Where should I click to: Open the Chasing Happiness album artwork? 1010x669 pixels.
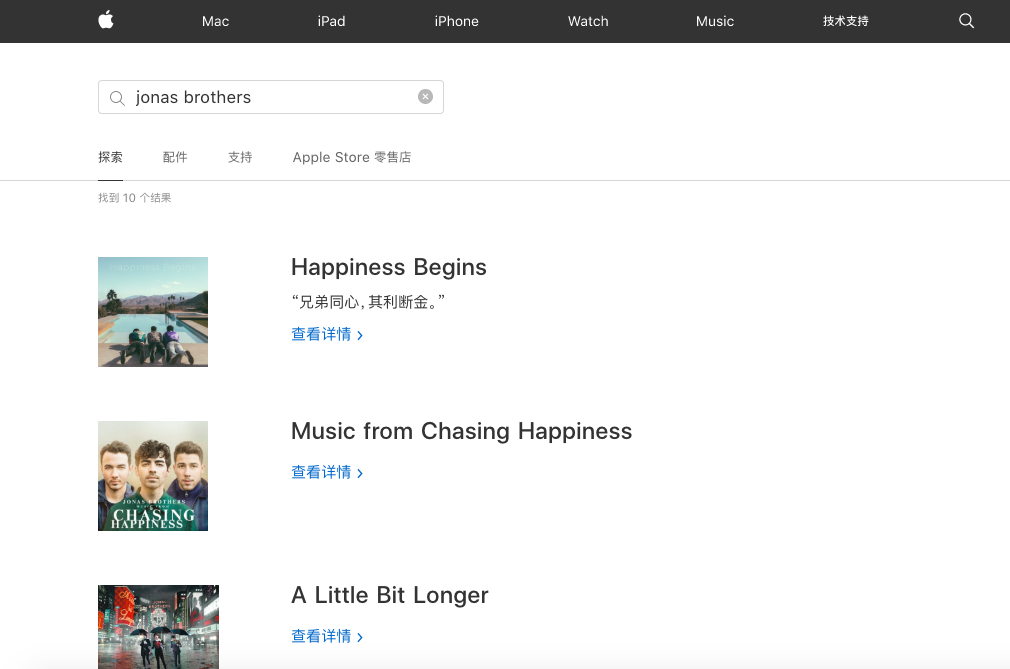point(152,476)
